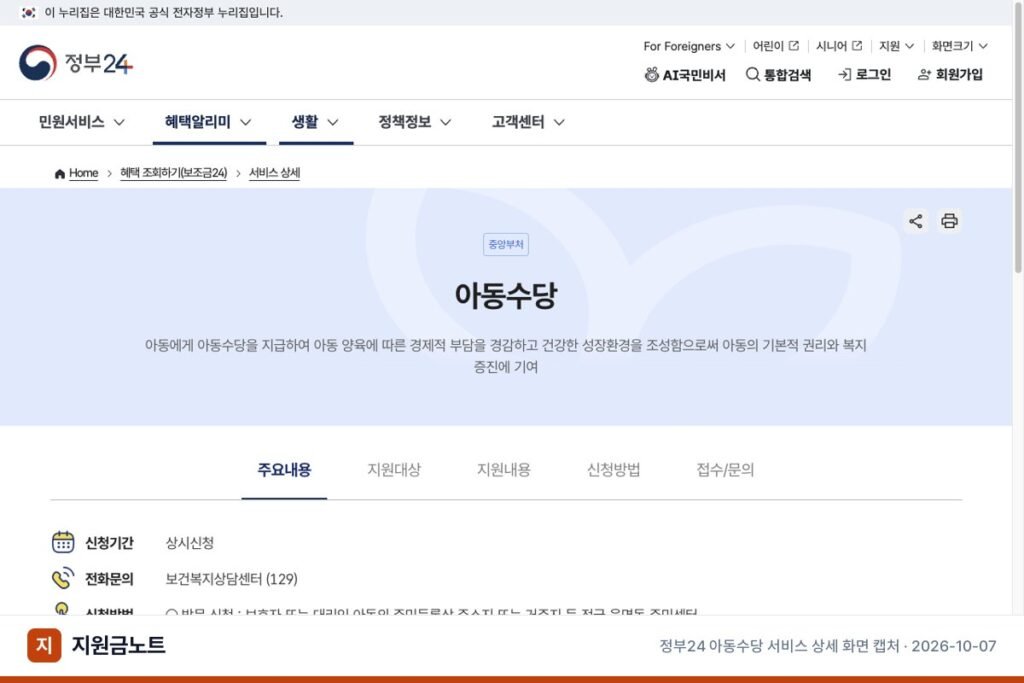
Task: Click 서비스 상세 breadcrumb link
Action: 274,173
